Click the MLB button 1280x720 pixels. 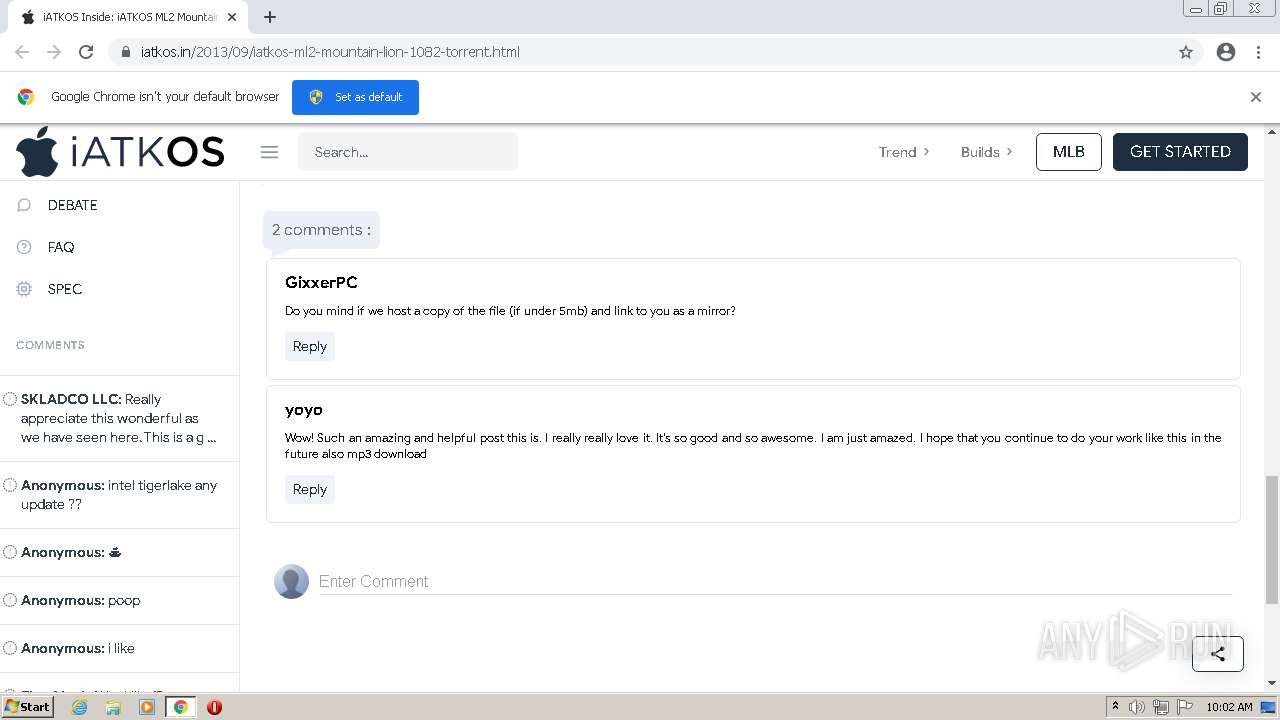(1069, 152)
